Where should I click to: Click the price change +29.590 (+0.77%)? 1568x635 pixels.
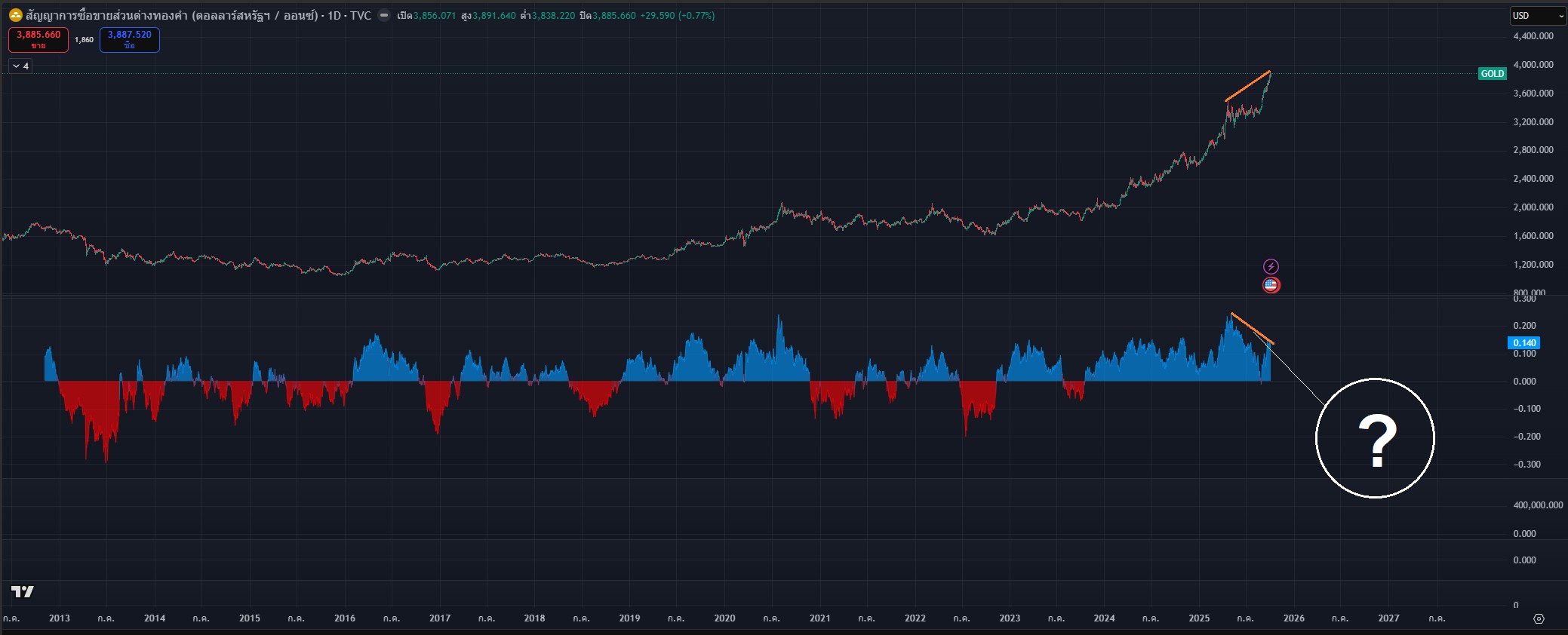[677, 15]
